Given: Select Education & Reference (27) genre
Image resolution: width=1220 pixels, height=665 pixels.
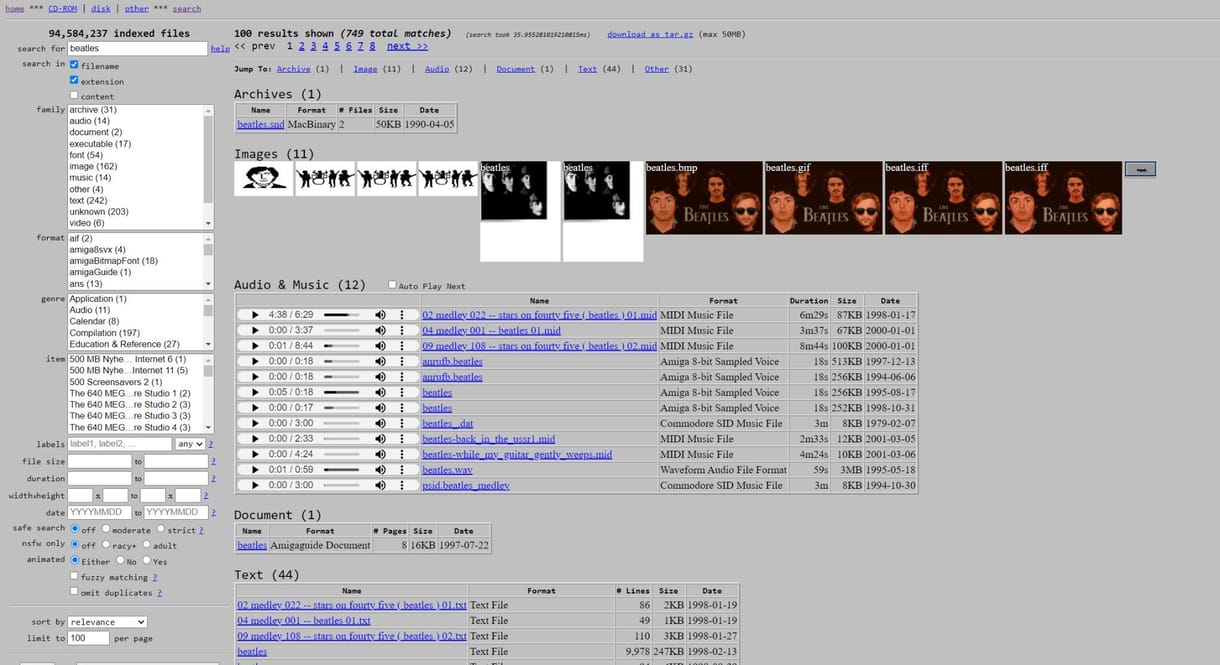Looking at the screenshot, I should click(124, 344).
